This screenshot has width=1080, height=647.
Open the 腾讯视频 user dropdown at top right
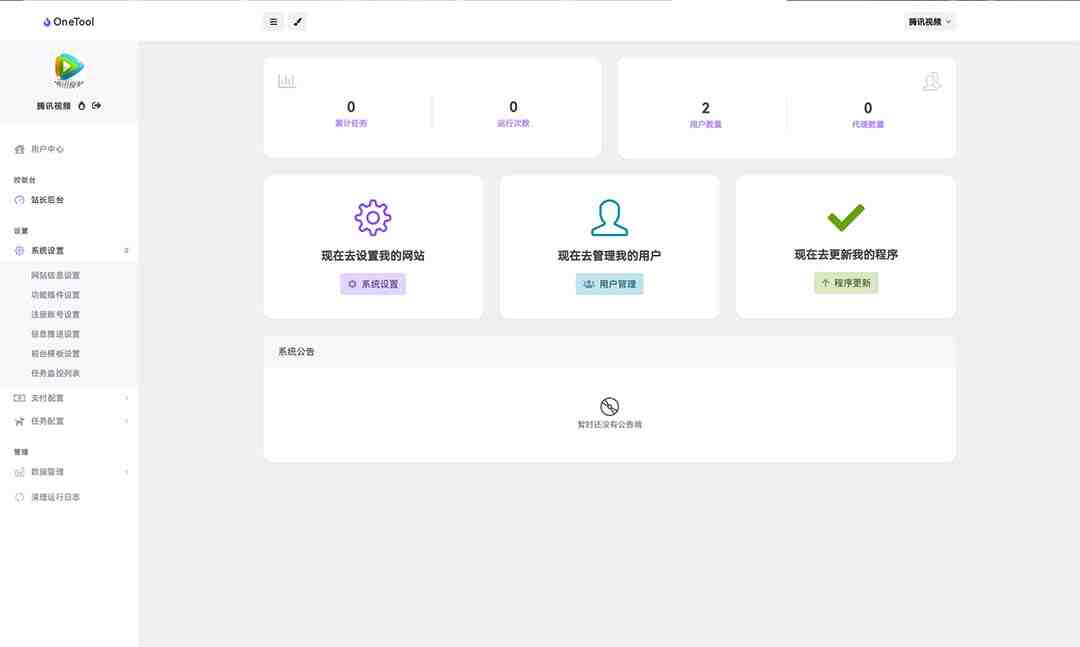coord(930,21)
